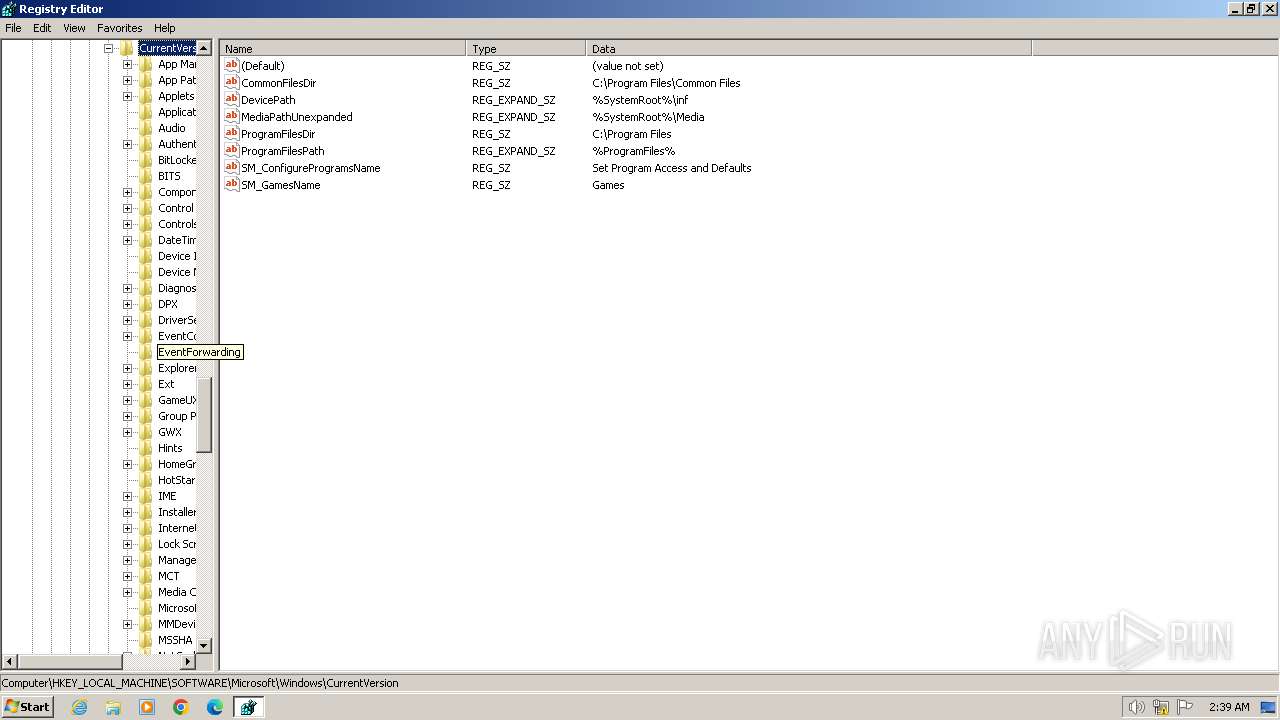Image resolution: width=1280 pixels, height=720 pixels.
Task: Open Windows Media Player taskbar icon
Action: click(x=147, y=707)
